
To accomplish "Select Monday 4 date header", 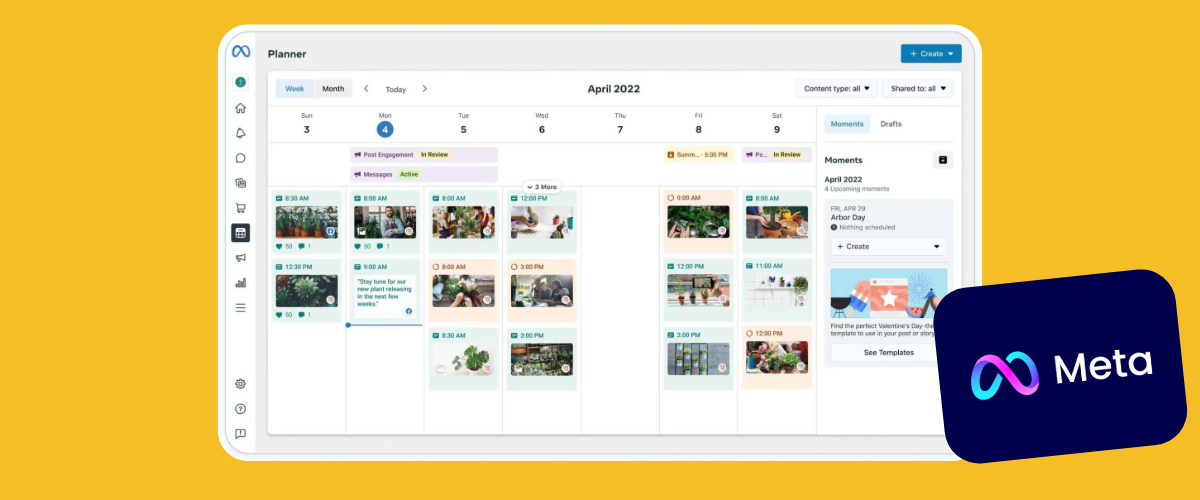I will [385, 124].
